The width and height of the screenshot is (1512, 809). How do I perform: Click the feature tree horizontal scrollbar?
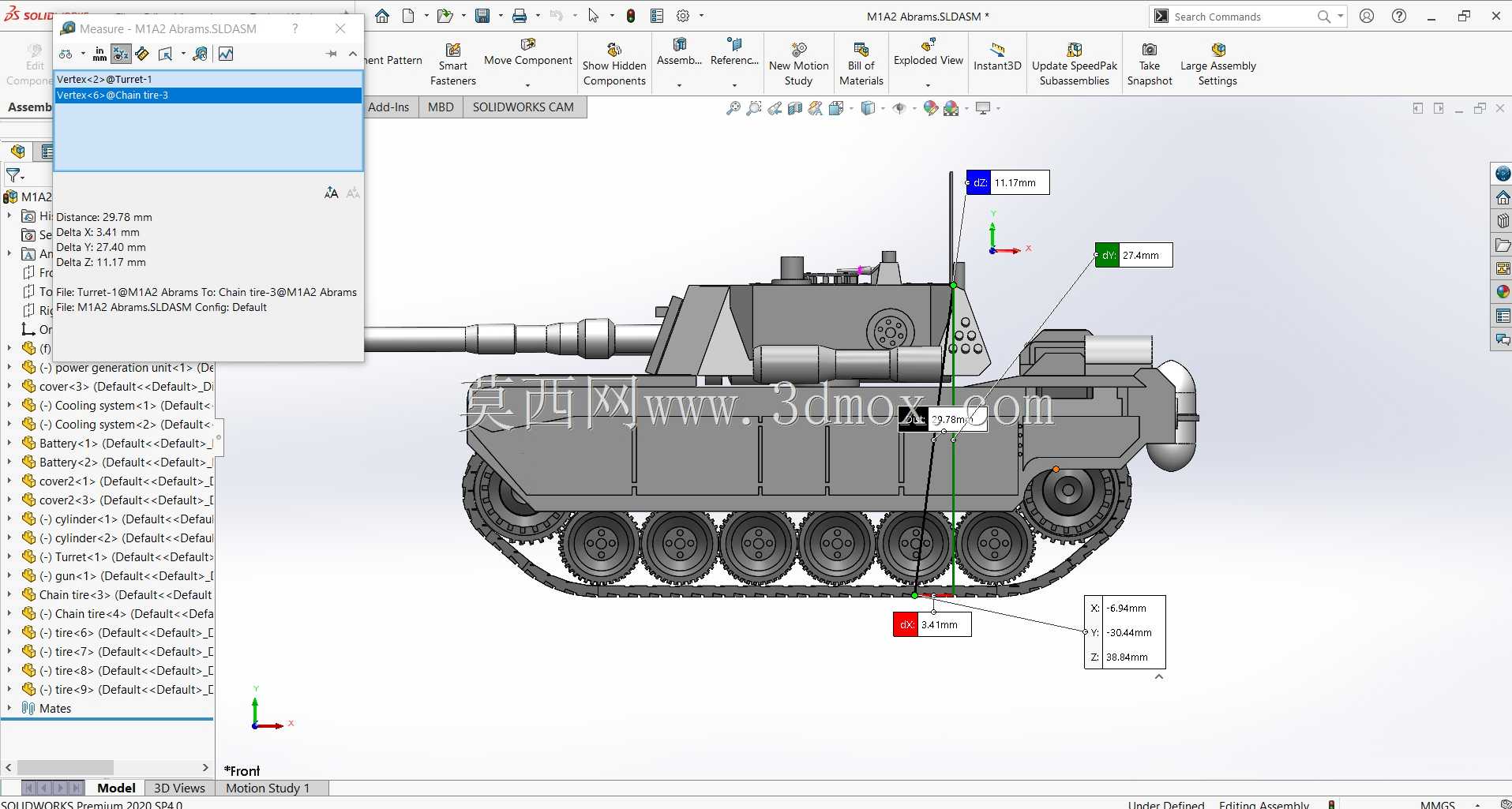66,767
